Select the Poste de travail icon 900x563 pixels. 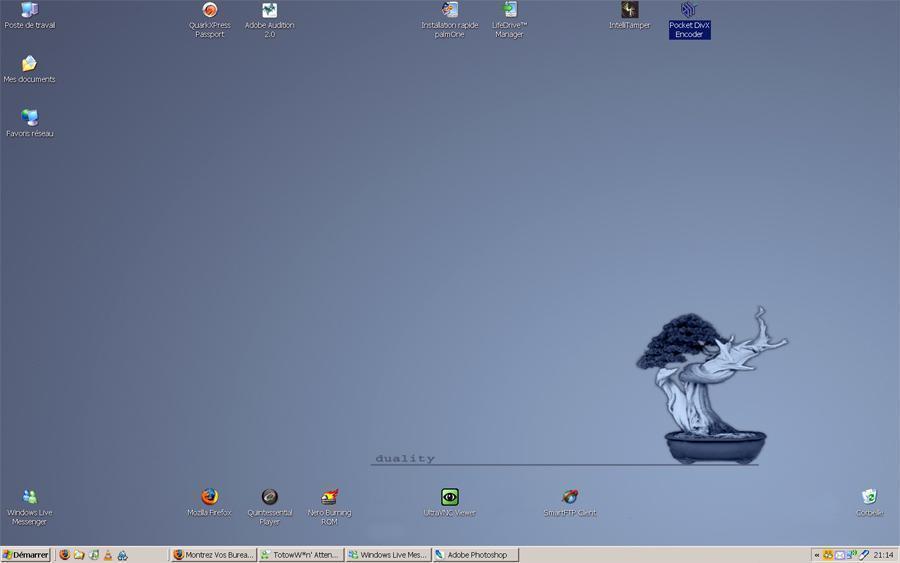tap(30, 11)
